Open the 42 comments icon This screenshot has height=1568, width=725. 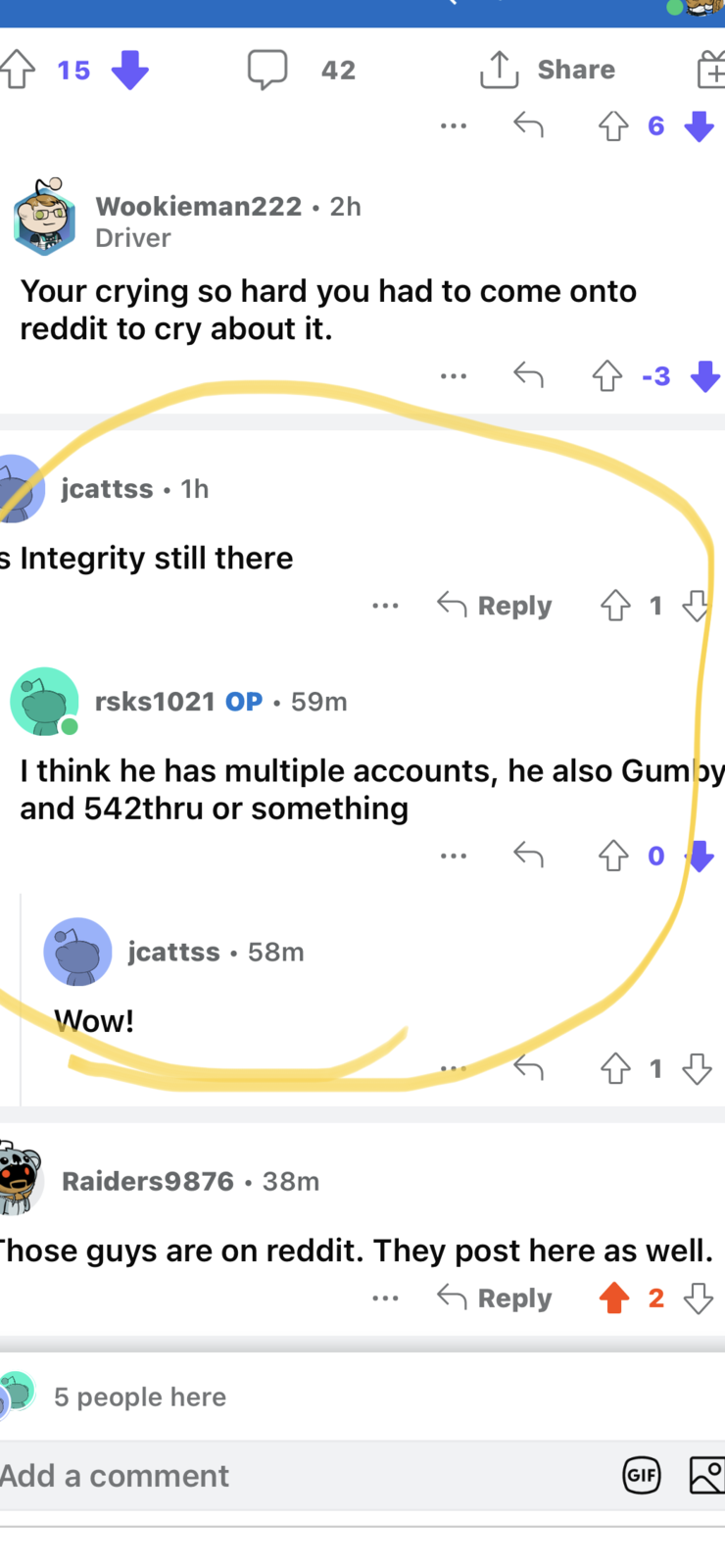pos(267,70)
